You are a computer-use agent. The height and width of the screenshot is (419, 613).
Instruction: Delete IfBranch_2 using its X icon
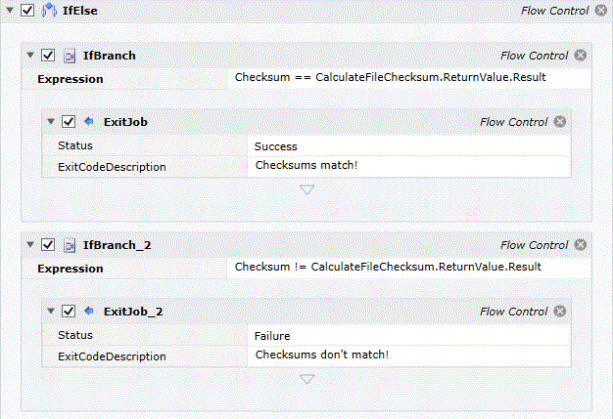(581, 245)
